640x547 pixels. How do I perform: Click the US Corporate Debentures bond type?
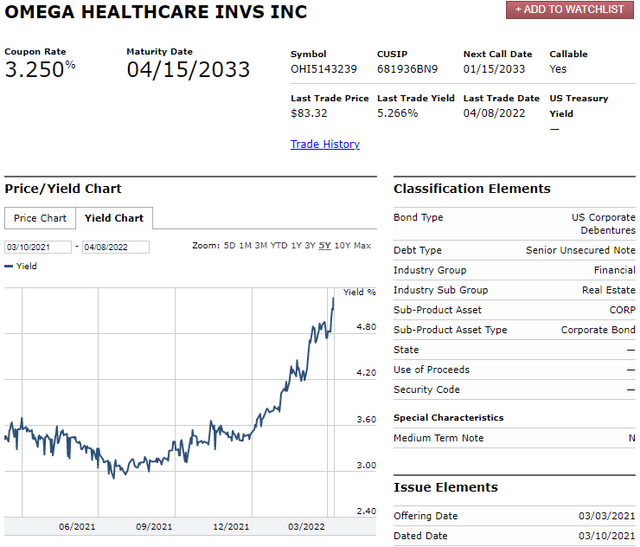click(x=603, y=224)
